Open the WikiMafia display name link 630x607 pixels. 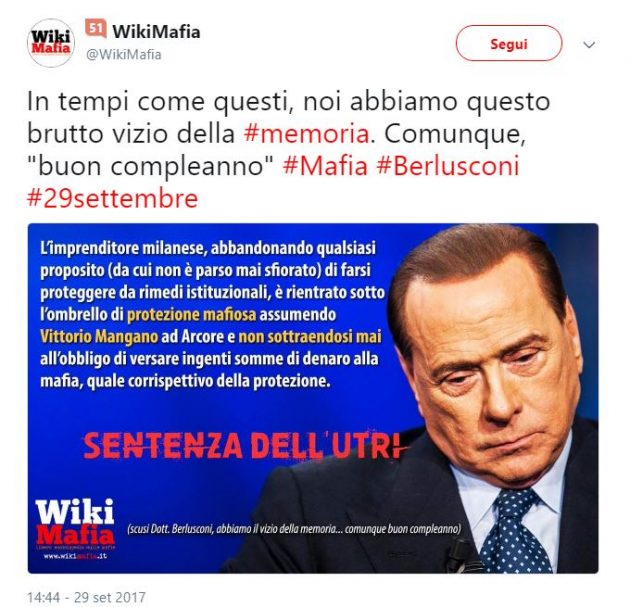156,32
